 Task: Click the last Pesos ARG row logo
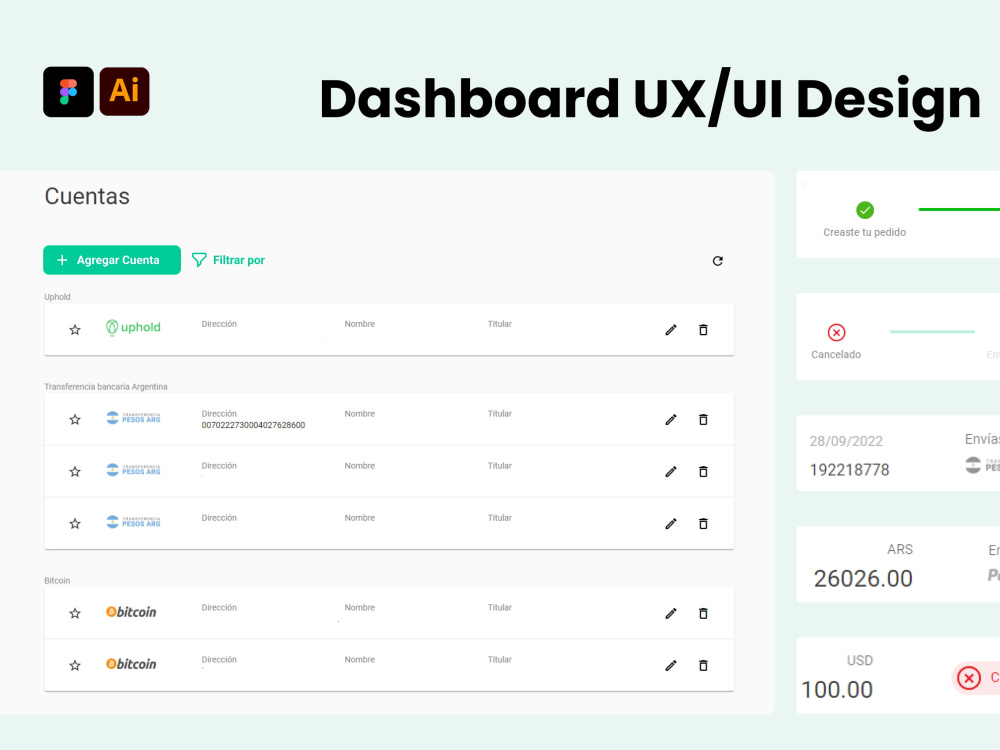click(133, 522)
